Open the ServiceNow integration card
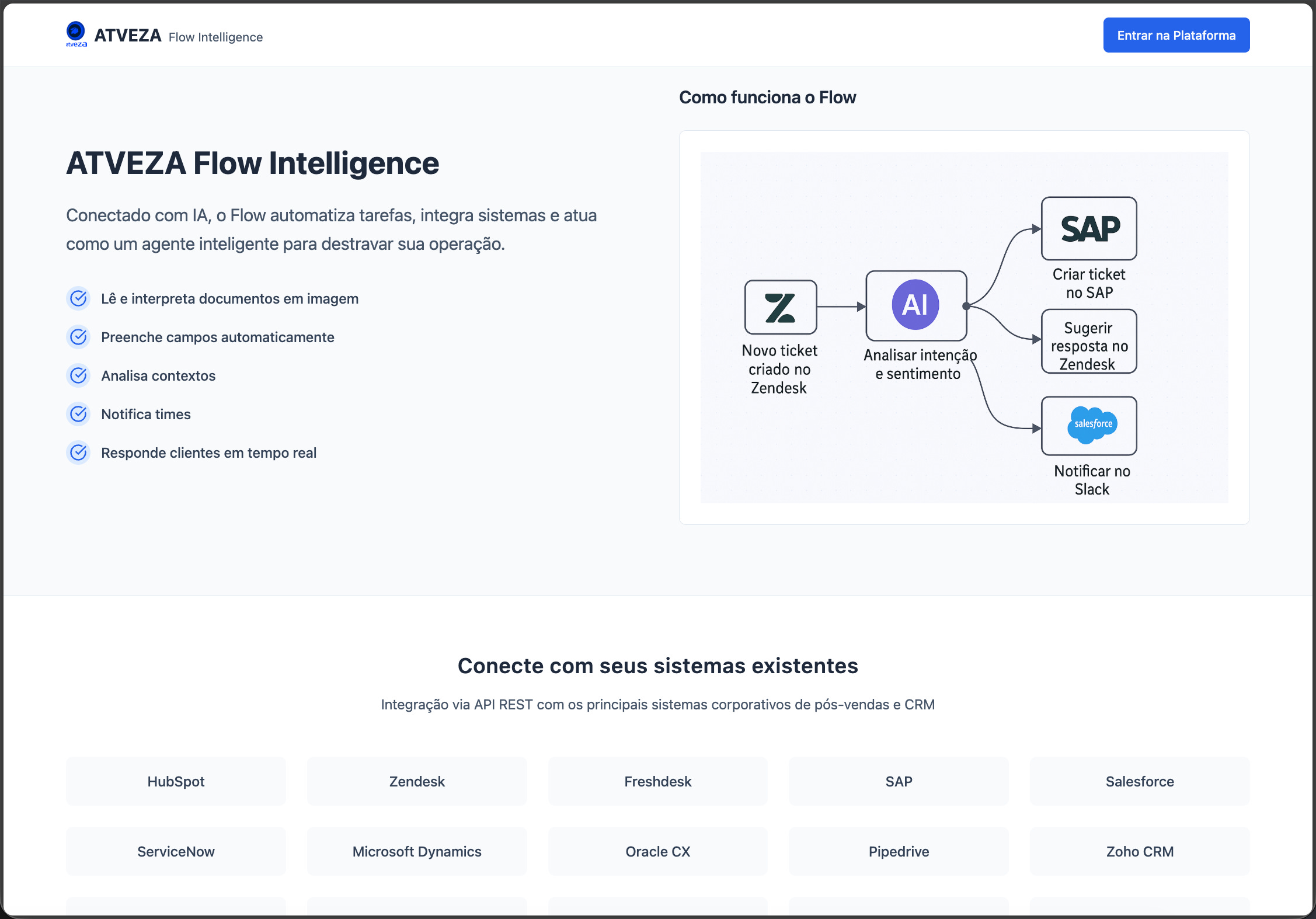1316x919 pixels. [x=176, y=851]
